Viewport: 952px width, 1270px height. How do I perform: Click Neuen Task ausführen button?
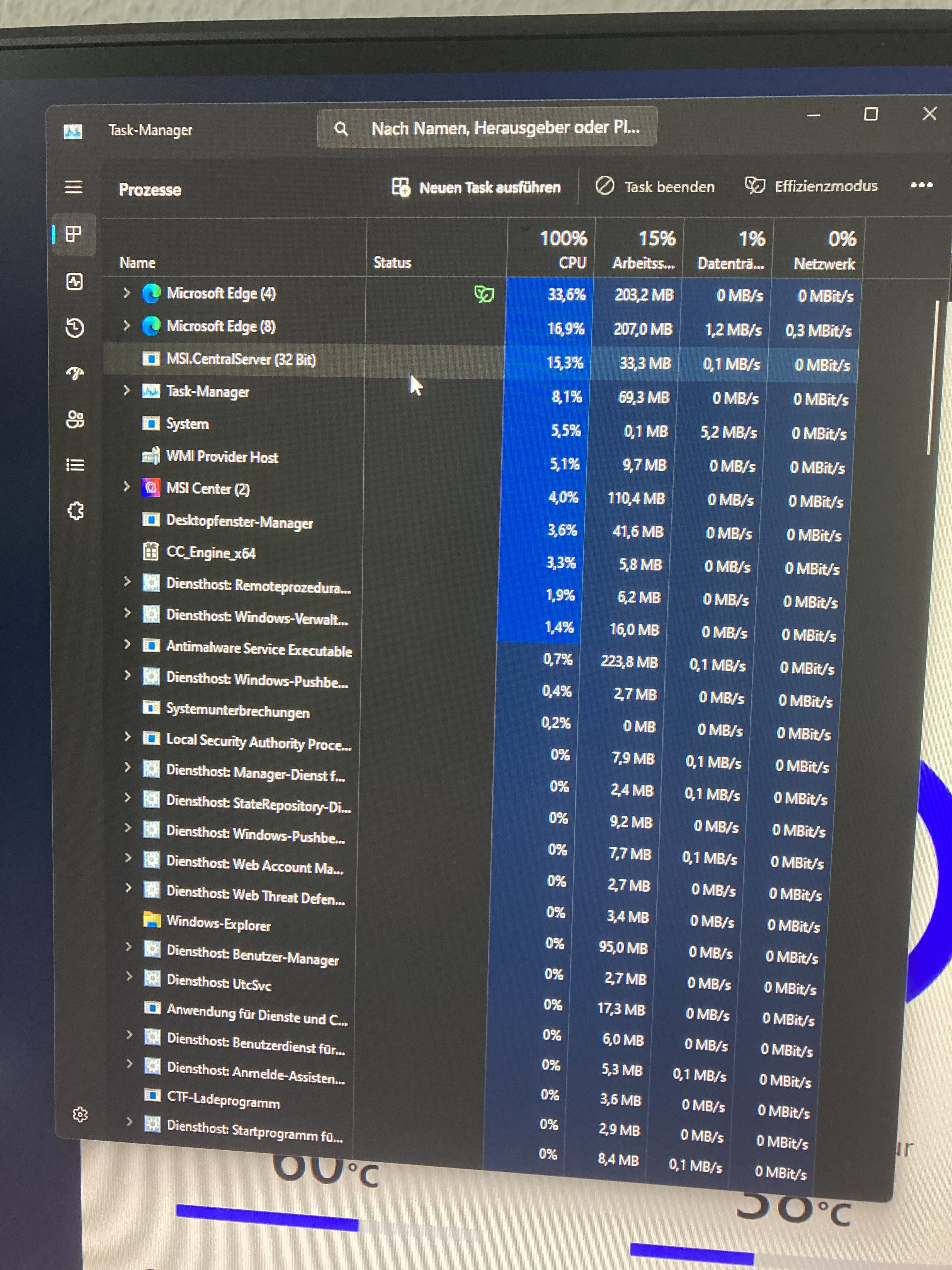(476, 187)
